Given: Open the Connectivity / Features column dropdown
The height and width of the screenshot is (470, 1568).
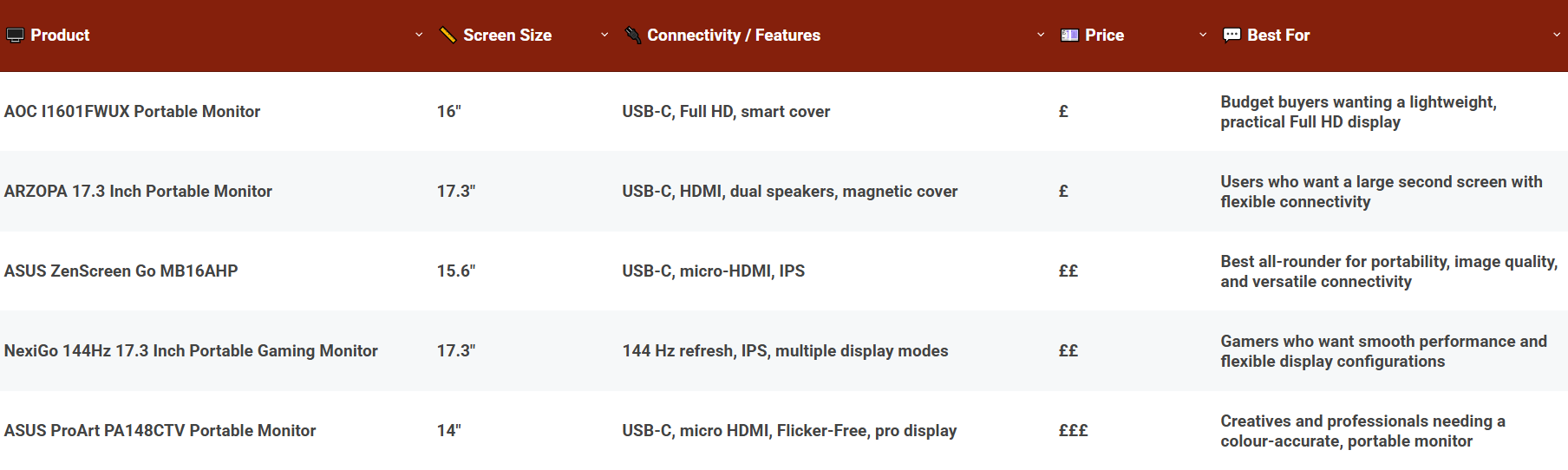Looking at the screenshot, I should (x=1041, y=36).
